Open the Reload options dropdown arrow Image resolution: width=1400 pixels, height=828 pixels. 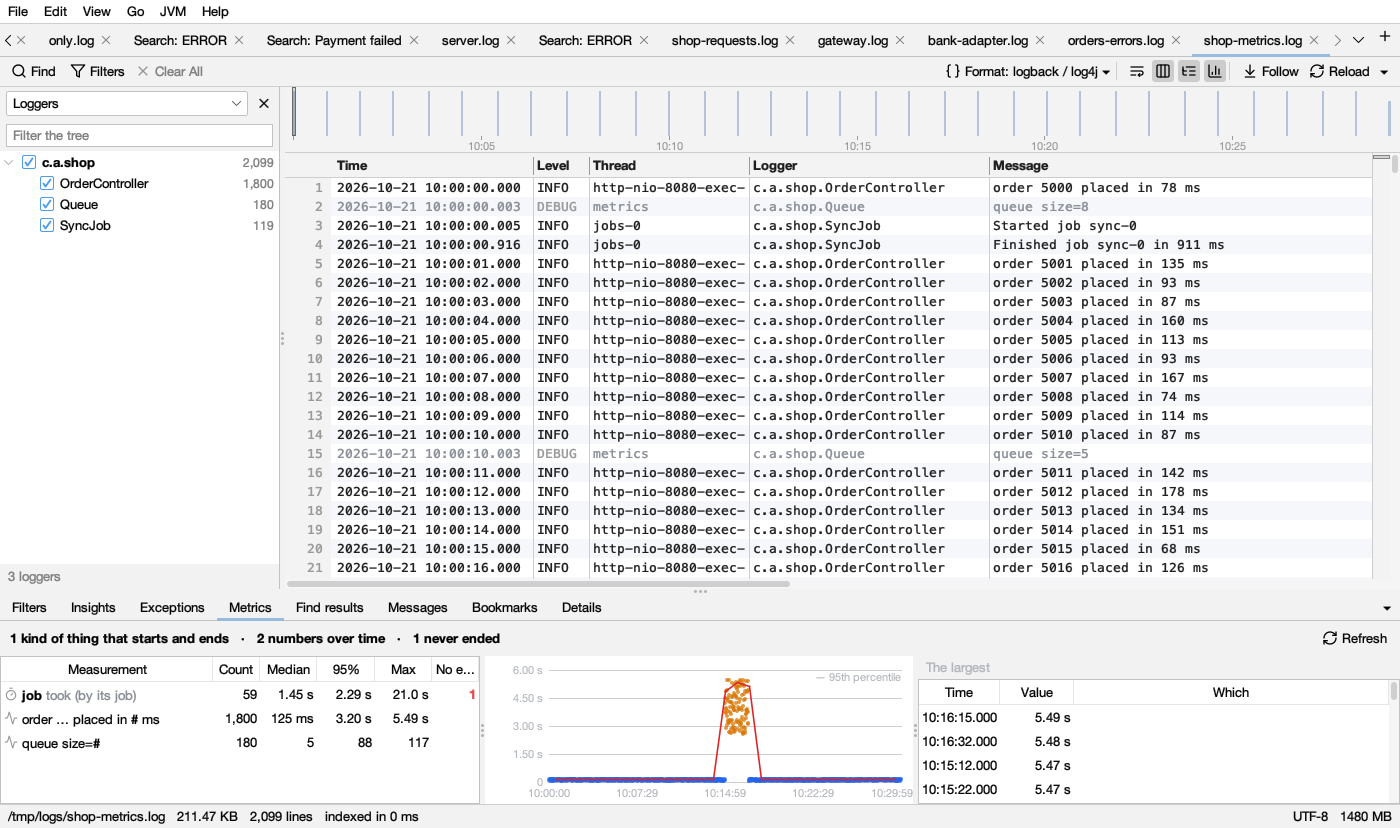1384,72
